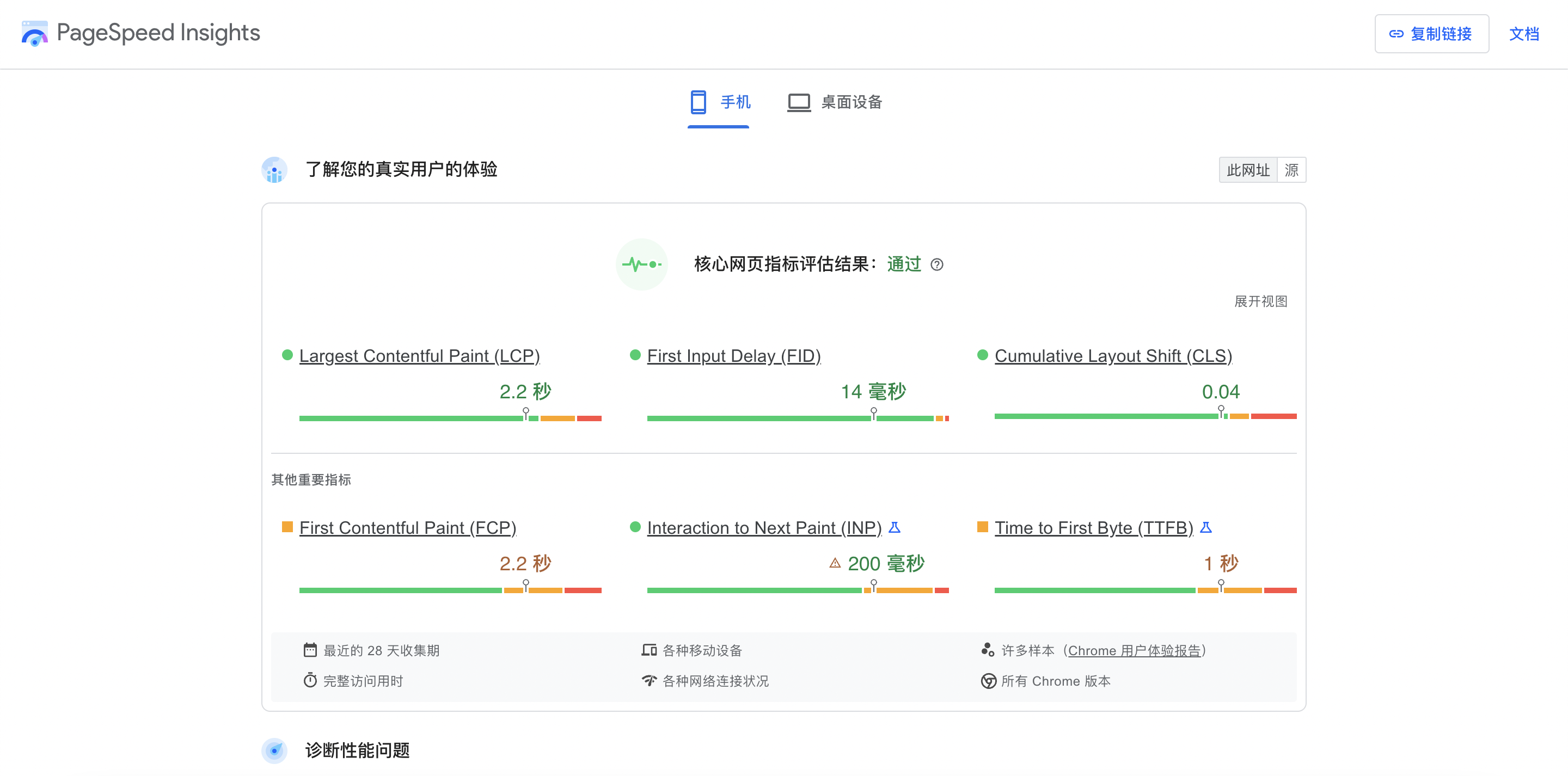
Task: Click the 所有 Chrome 版本 text
Action: click(1056, 681)
